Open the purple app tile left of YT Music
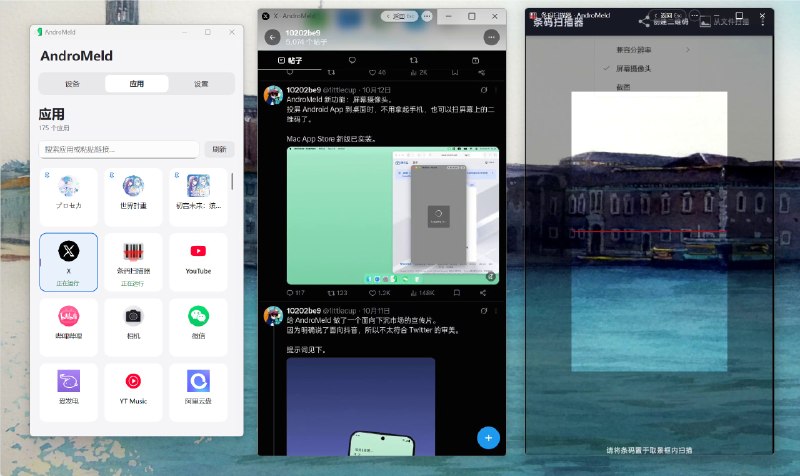Image resolution: width=800 pixels, height=476 pixels. [x=68, y=392]
